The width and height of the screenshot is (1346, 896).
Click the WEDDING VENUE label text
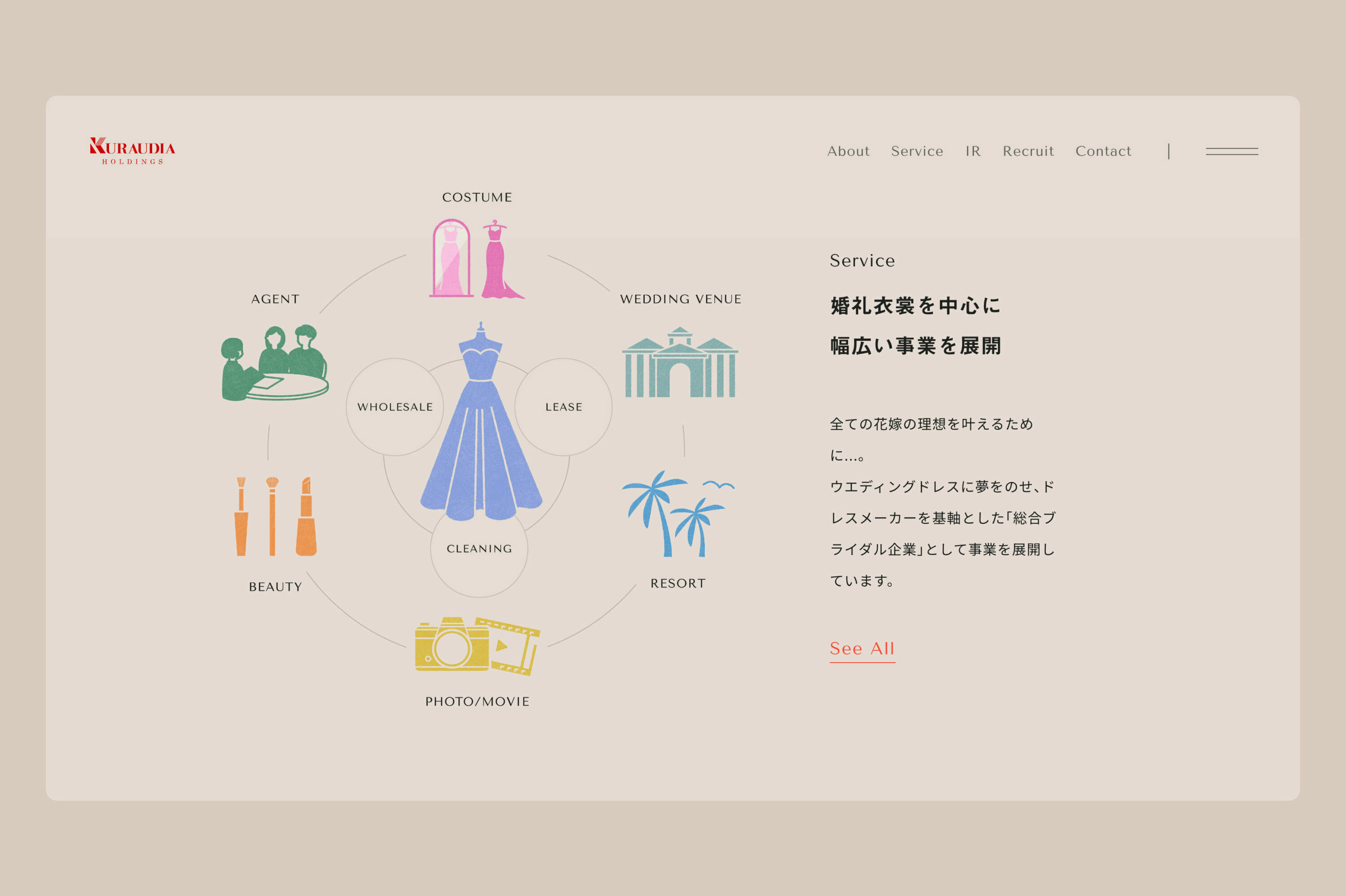pyautogui.click(x=680, y=300)
